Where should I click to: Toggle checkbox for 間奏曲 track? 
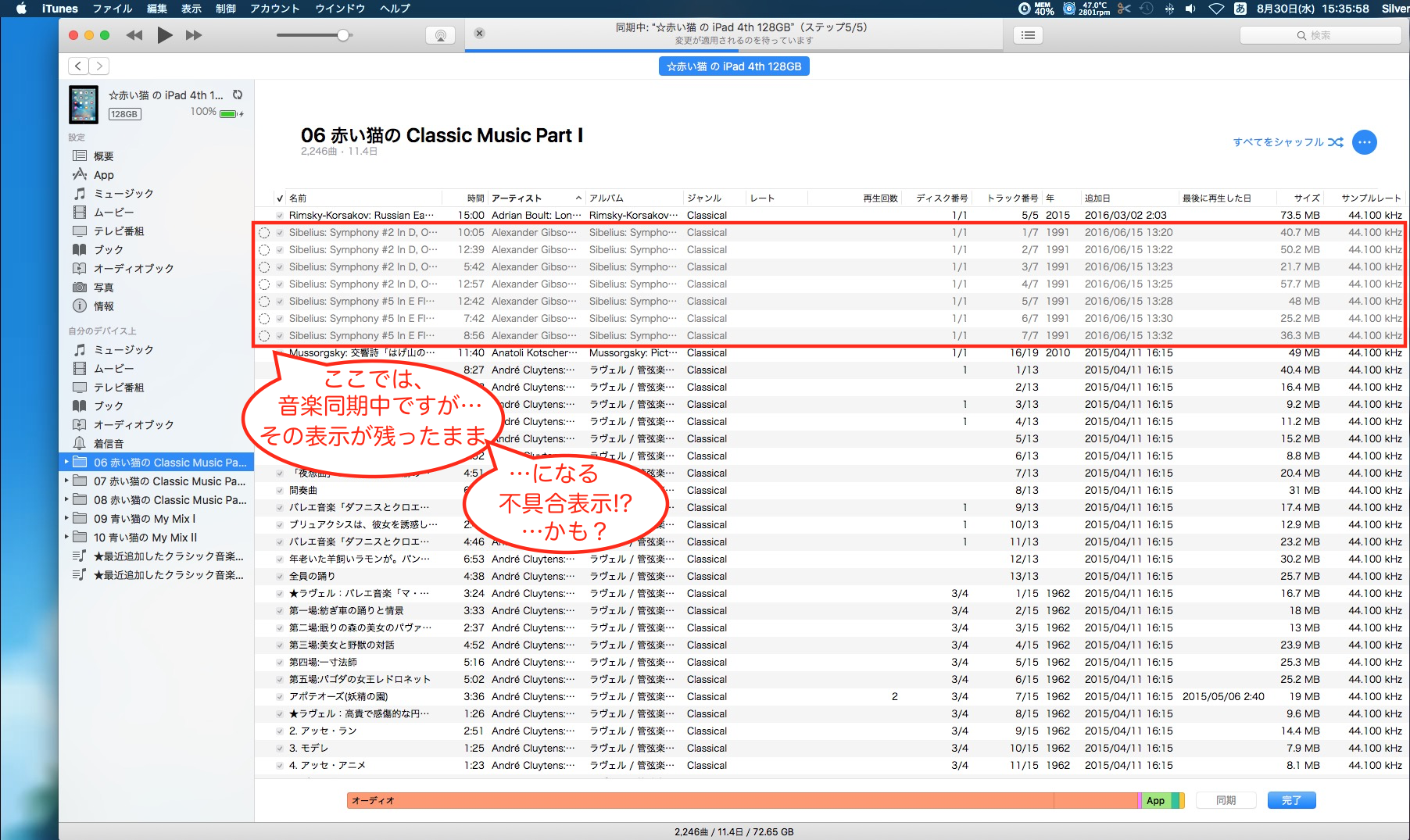click(x=279, y=491)
